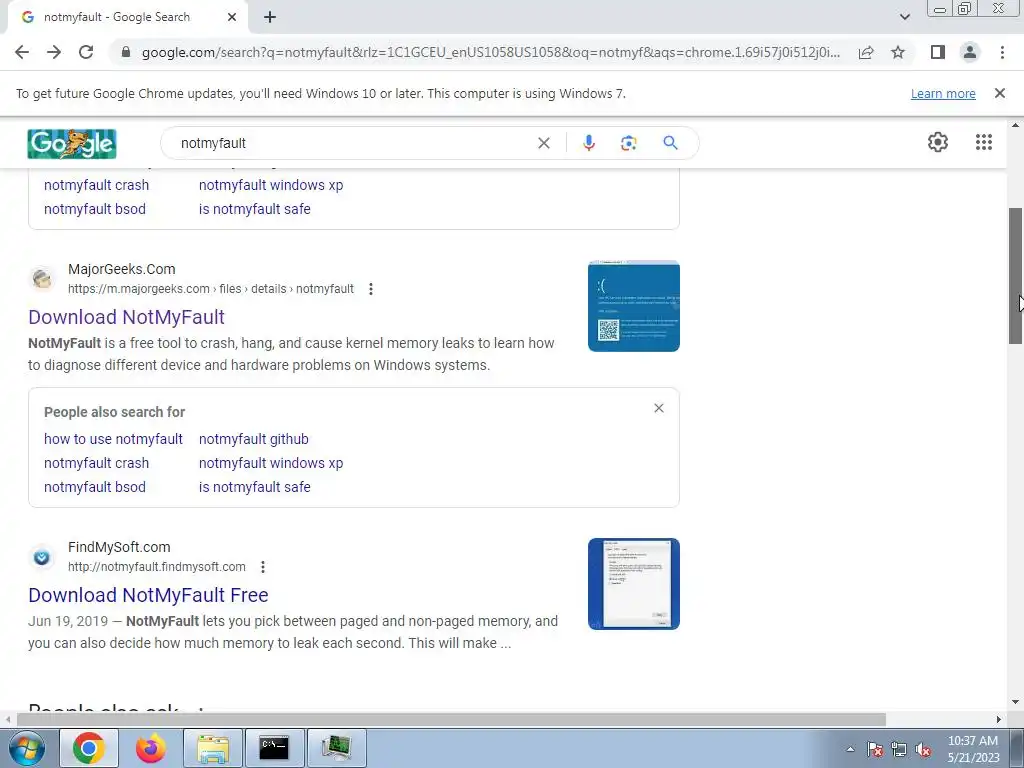
Task: Select lower notmyfault crash suggestion
Action: pyautogui.click(x=96, y=463)
